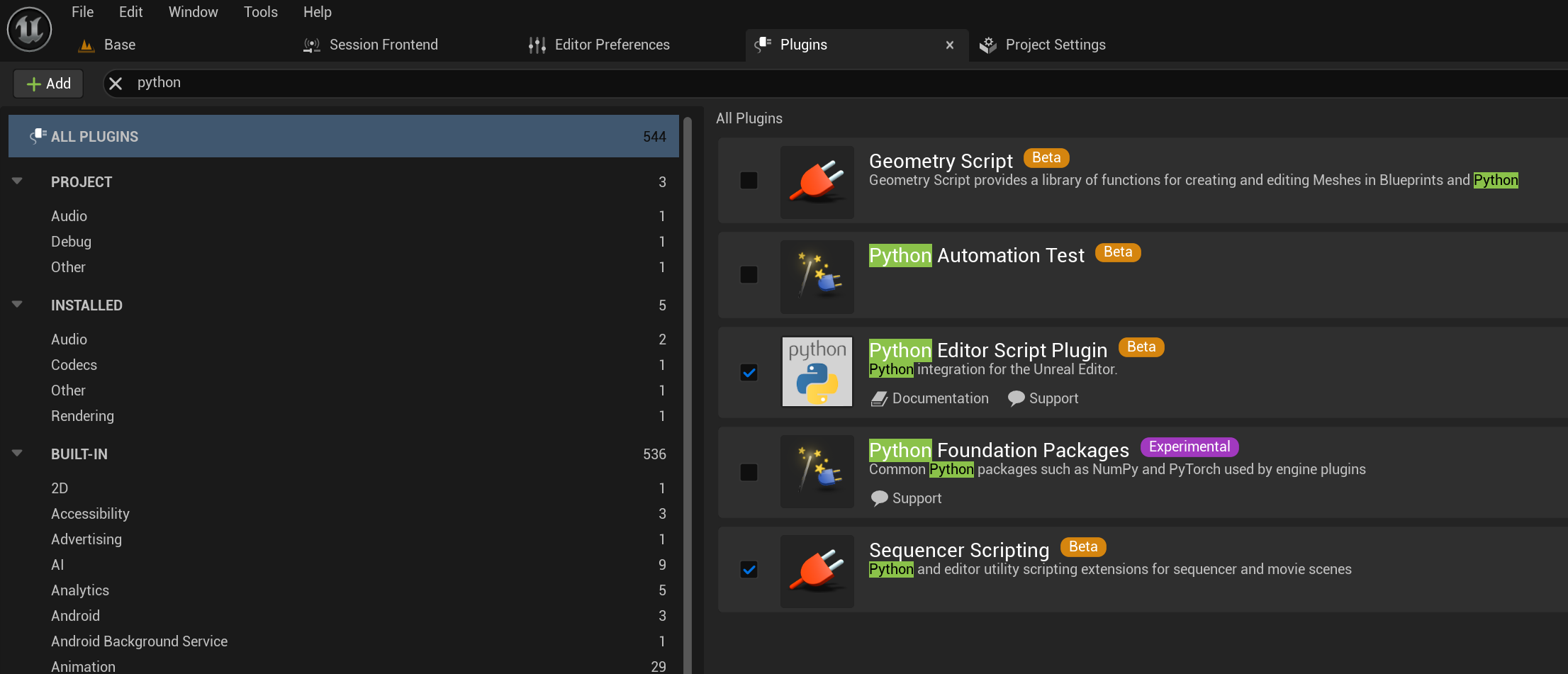The height and width of the screenshot is (674, 1568).
Task: Disable the Python Editor Script Plugin checkbox
Action: pos(749,372)
